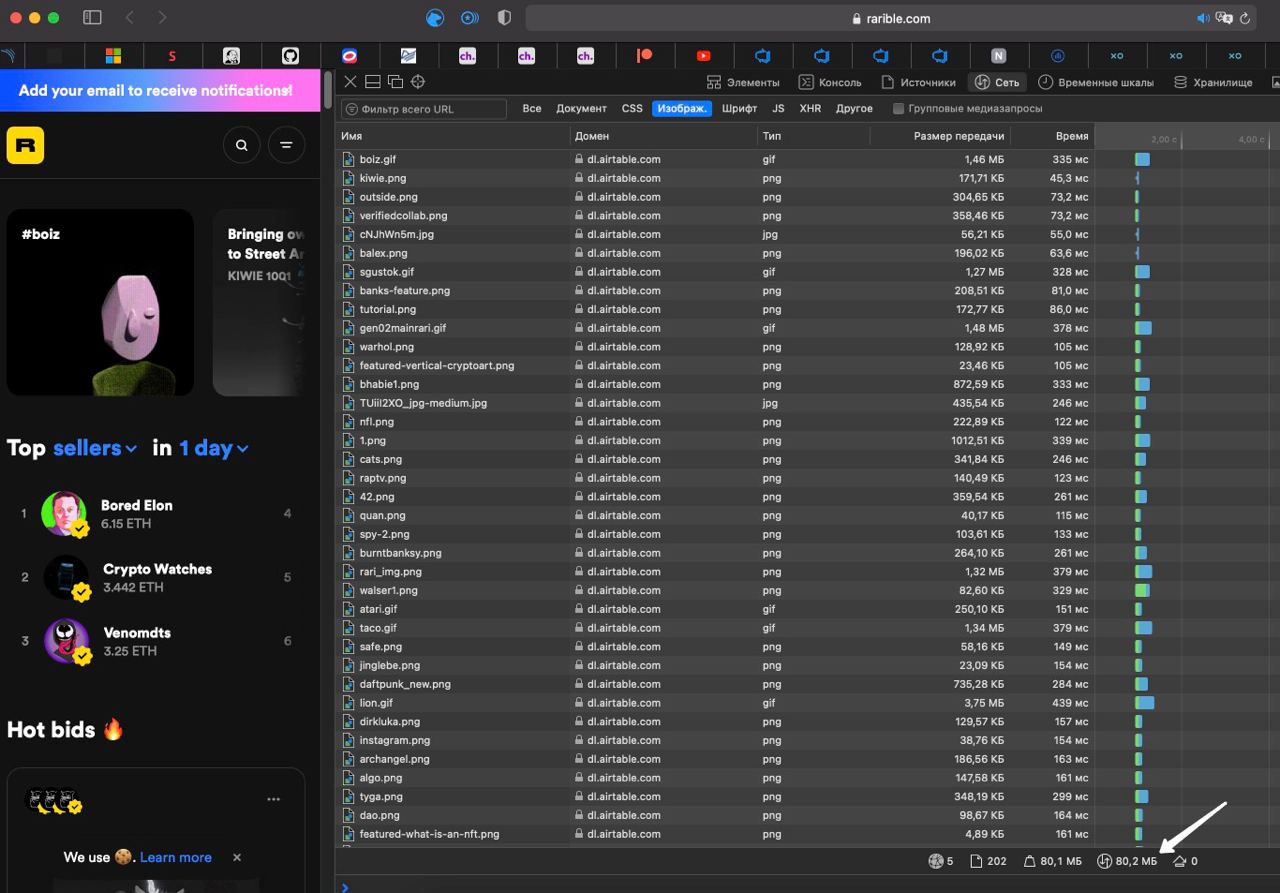The width and height of the screenshot is (1280, 893).
Task: Click the file icon next to taco.gif
Action: pos(349,628)
